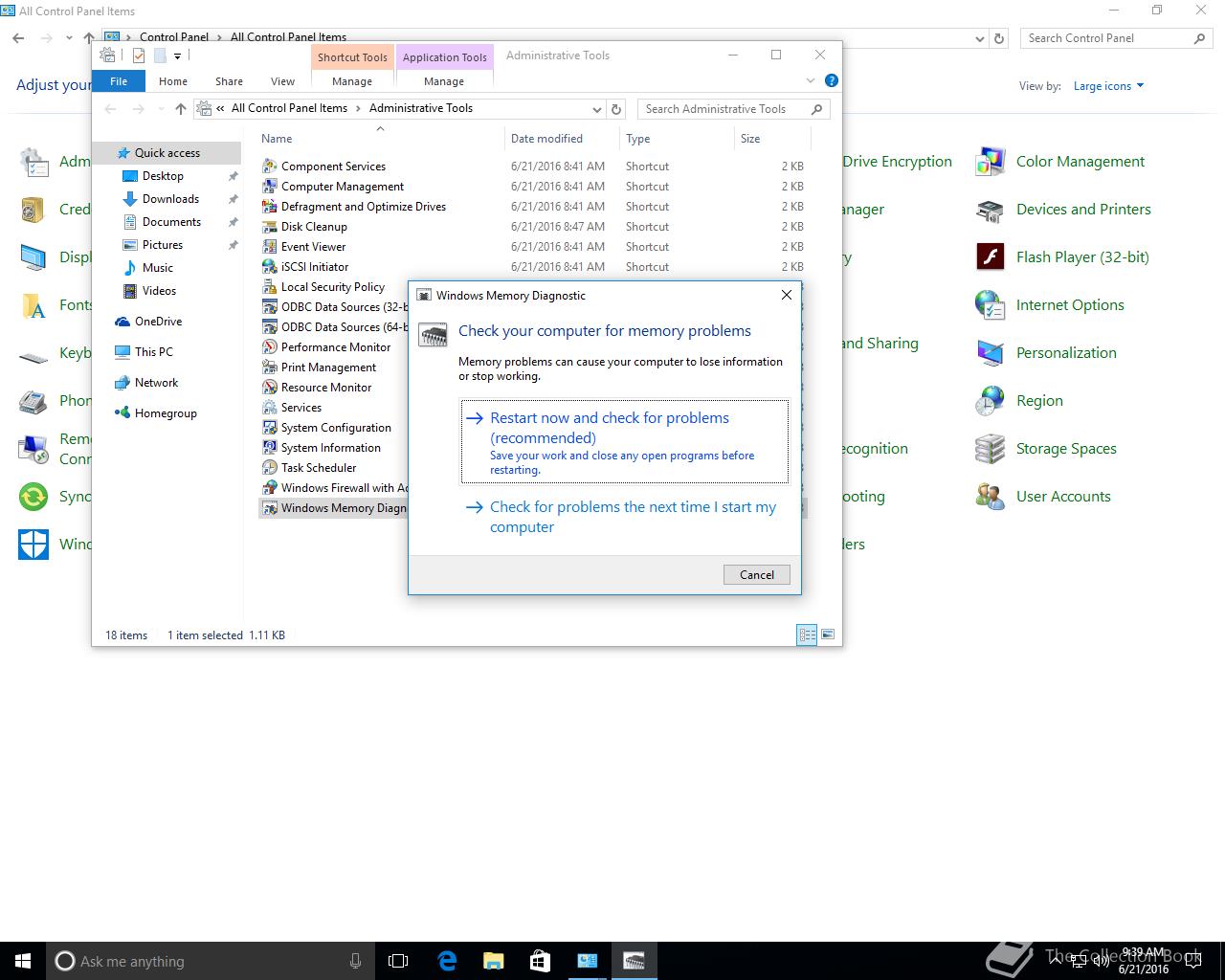Open Color Management in Control Panel
The width and height of the screenshot is (1225, 980).
(x=1061, y=162)
